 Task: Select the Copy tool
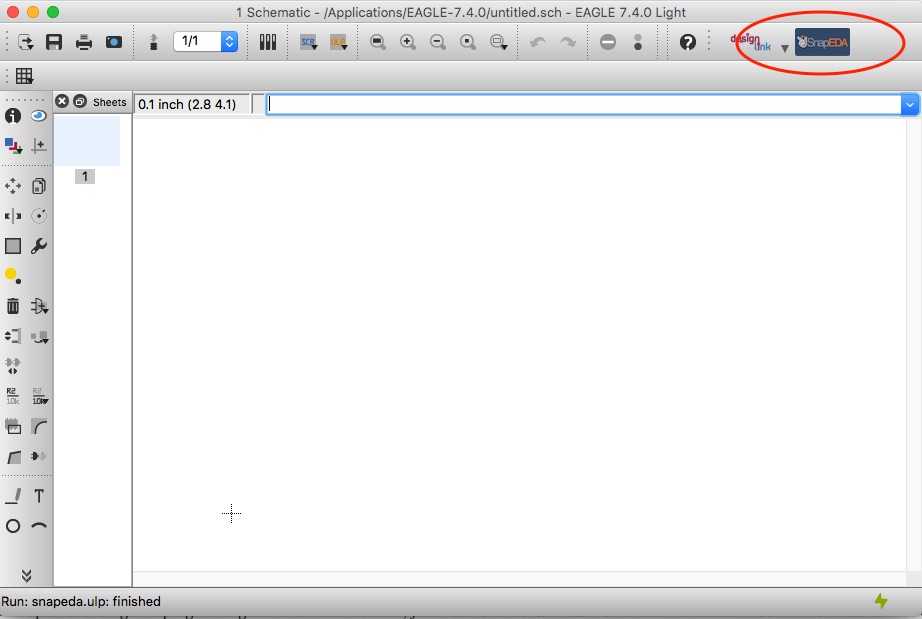(x=39, y=186)
